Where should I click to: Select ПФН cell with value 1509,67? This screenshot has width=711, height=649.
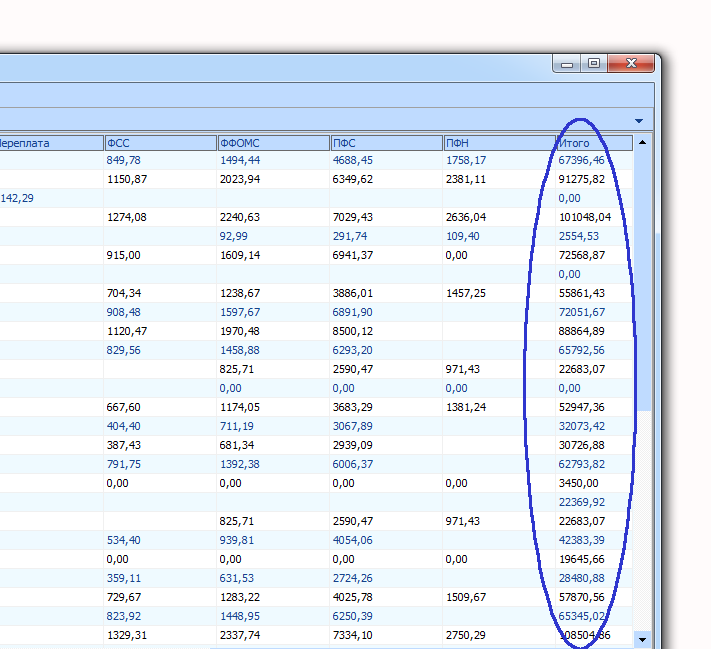(499, 597)
